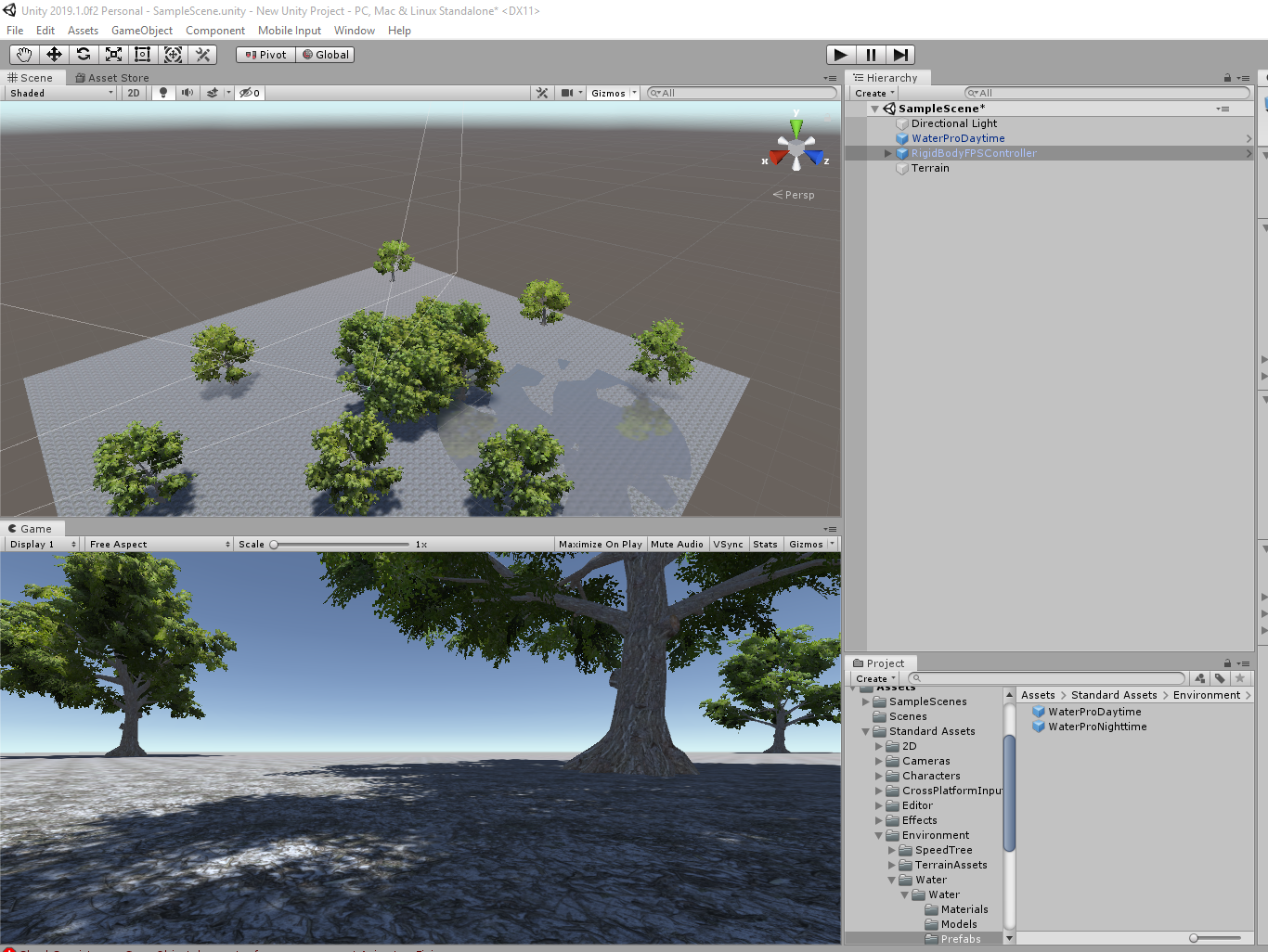Select the Move tool
This screenshot has height=952, width=1268.
(x=54, y=55)
